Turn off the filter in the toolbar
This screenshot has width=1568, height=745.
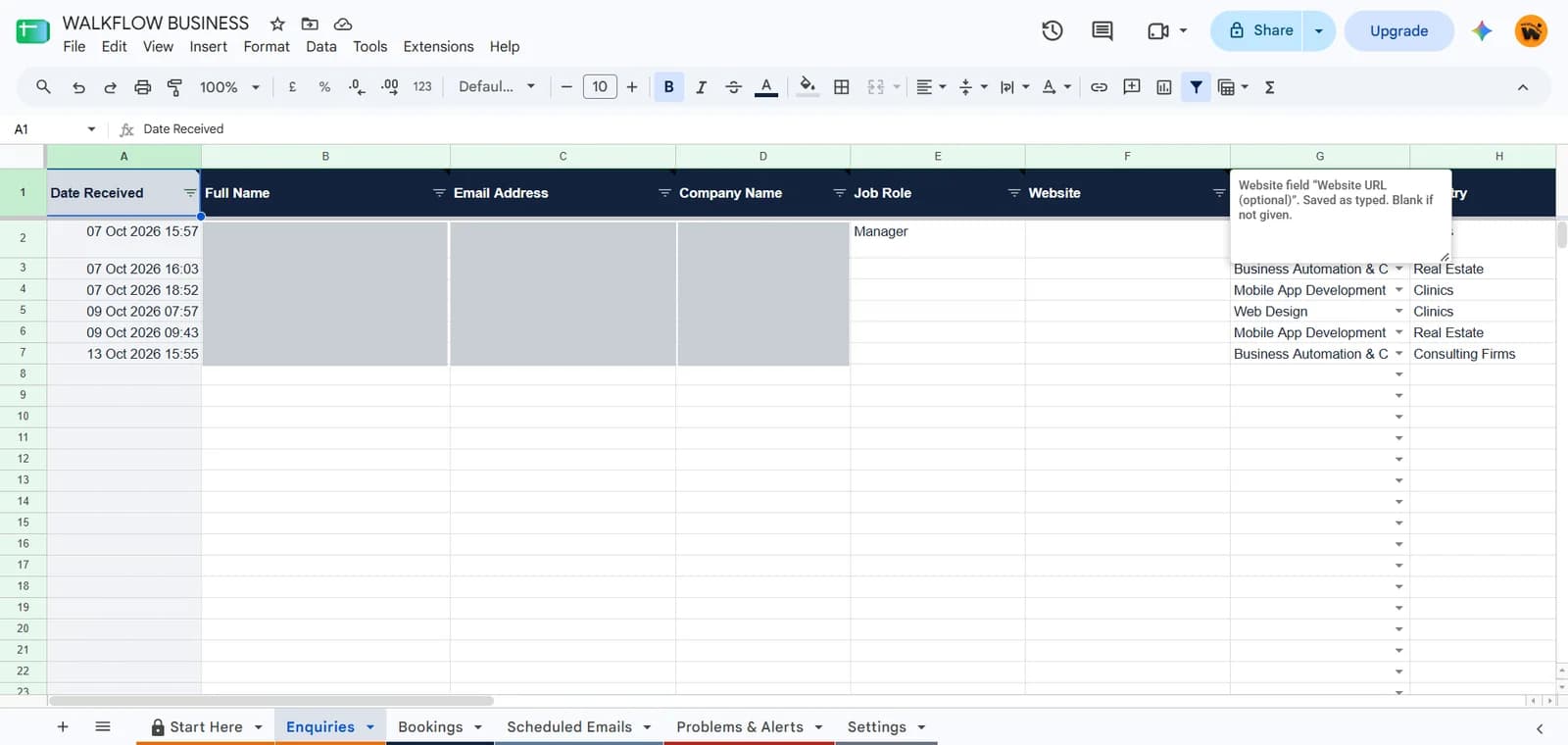[1196, 87]
